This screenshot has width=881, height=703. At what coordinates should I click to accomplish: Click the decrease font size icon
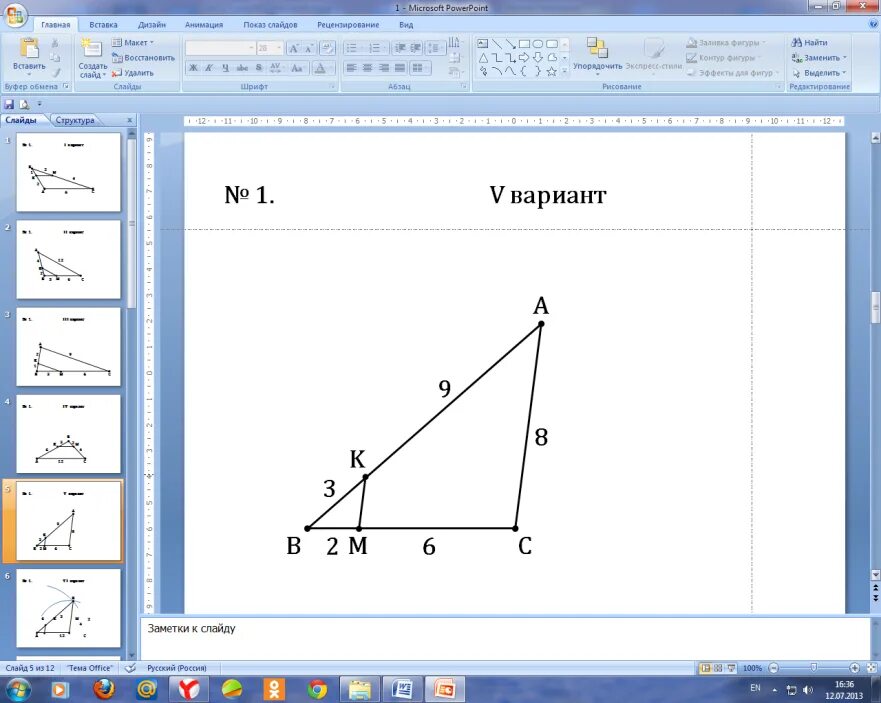(x=308, y=49)
